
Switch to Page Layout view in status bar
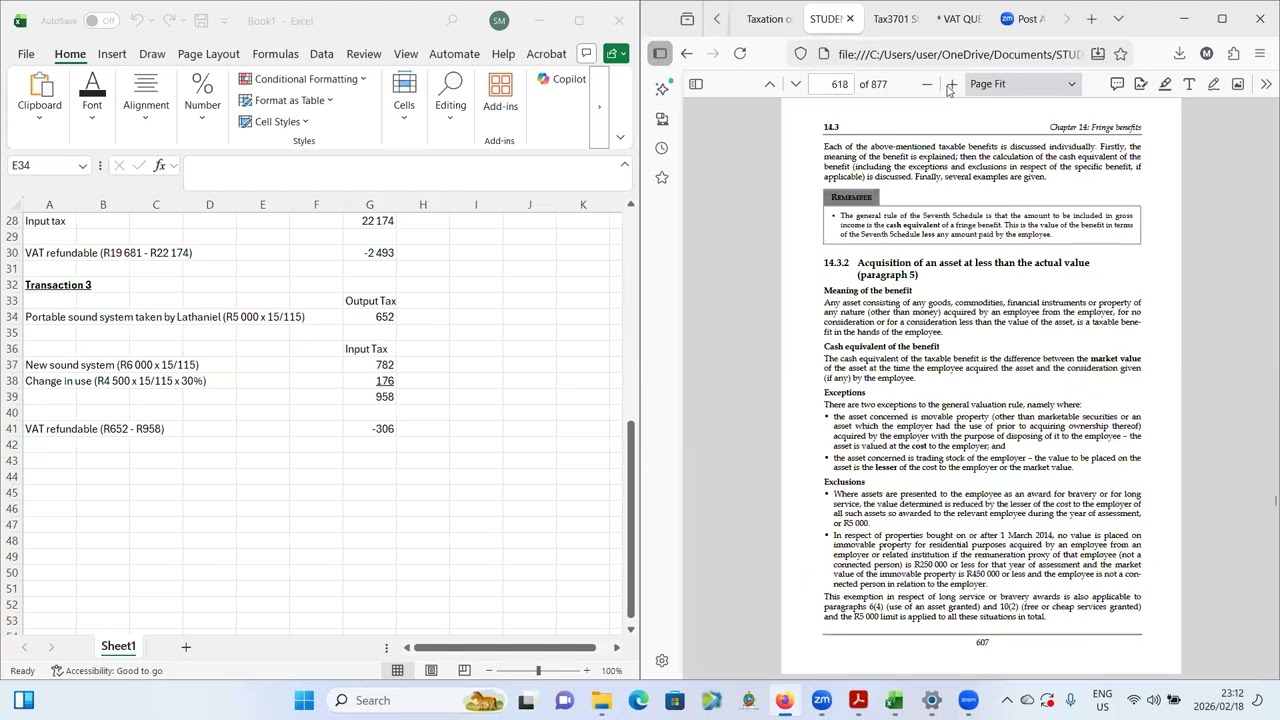tap(431, 671)
